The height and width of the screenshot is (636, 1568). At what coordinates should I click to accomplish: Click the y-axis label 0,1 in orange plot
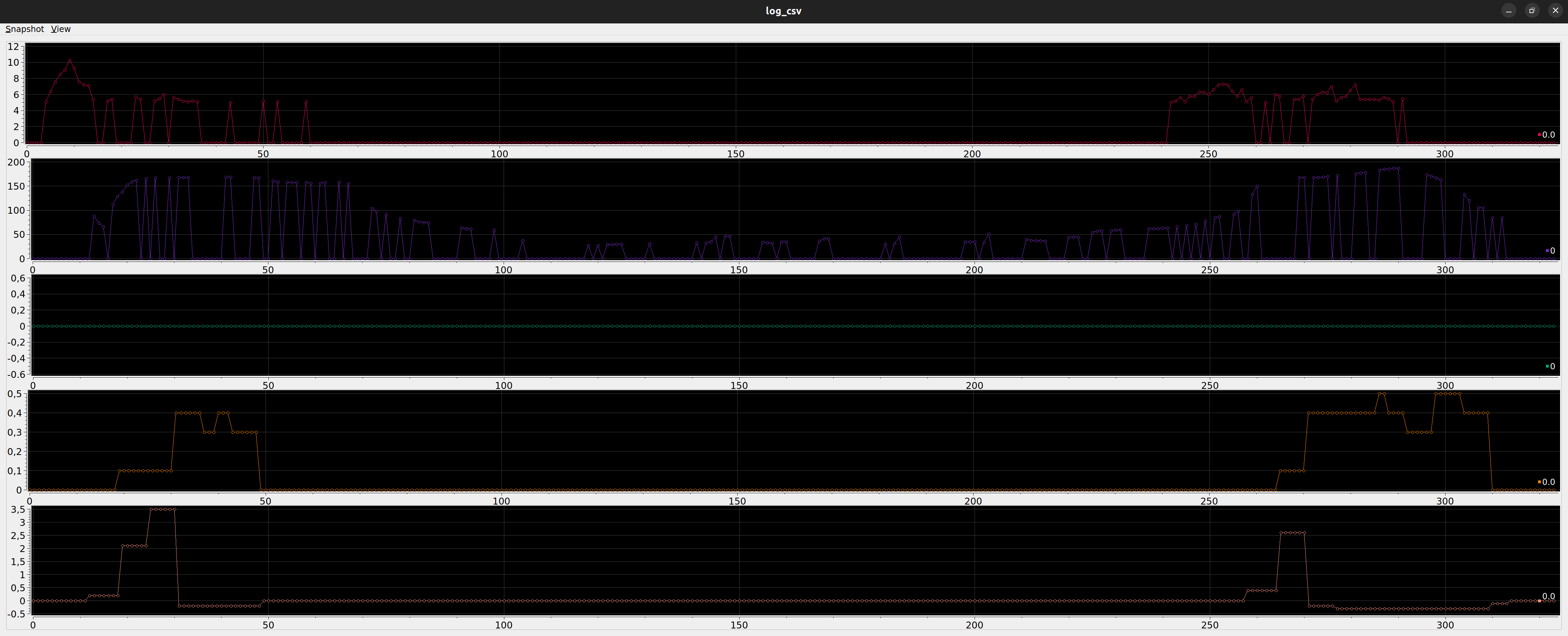point(14,471)
